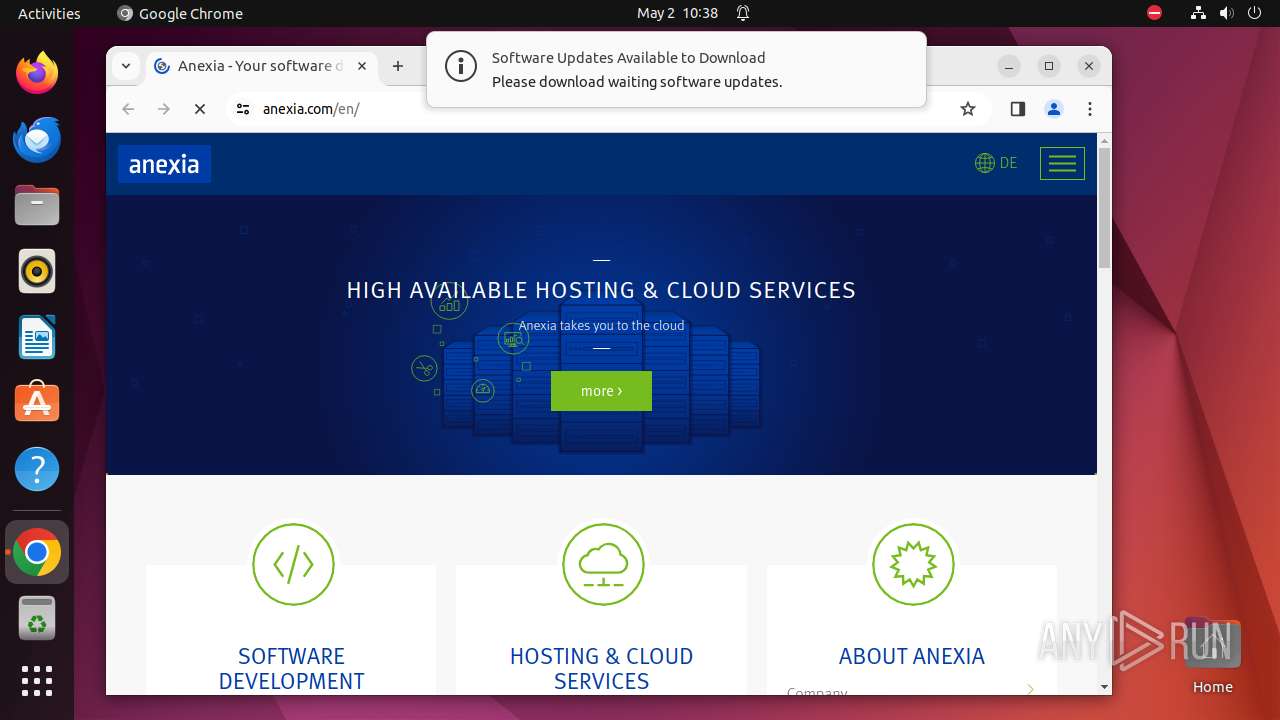Open a new tab with the plus button
Screen dimensions: 1280x720
398,66
